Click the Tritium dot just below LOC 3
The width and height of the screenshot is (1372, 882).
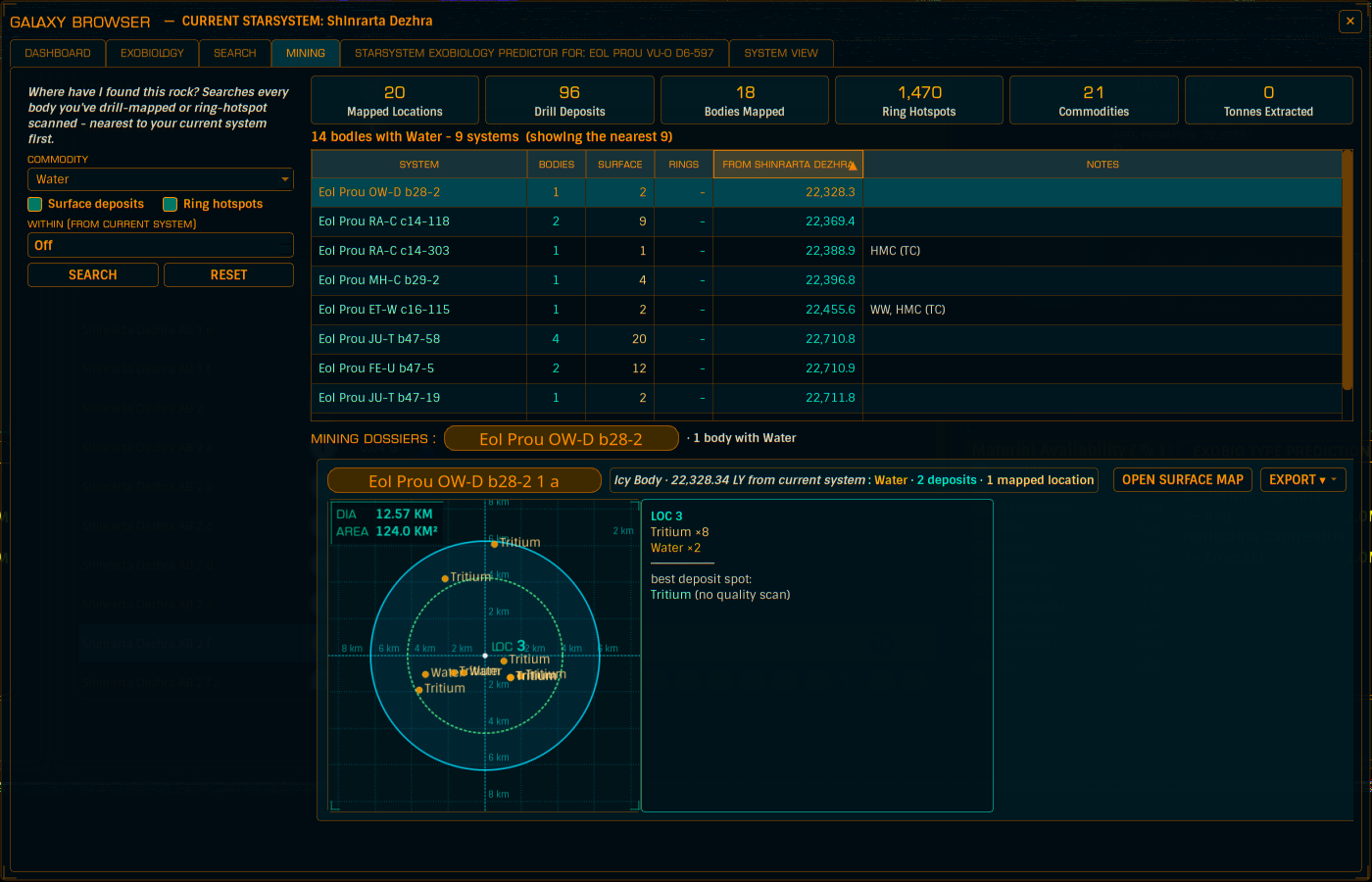[x=504, y=661]
